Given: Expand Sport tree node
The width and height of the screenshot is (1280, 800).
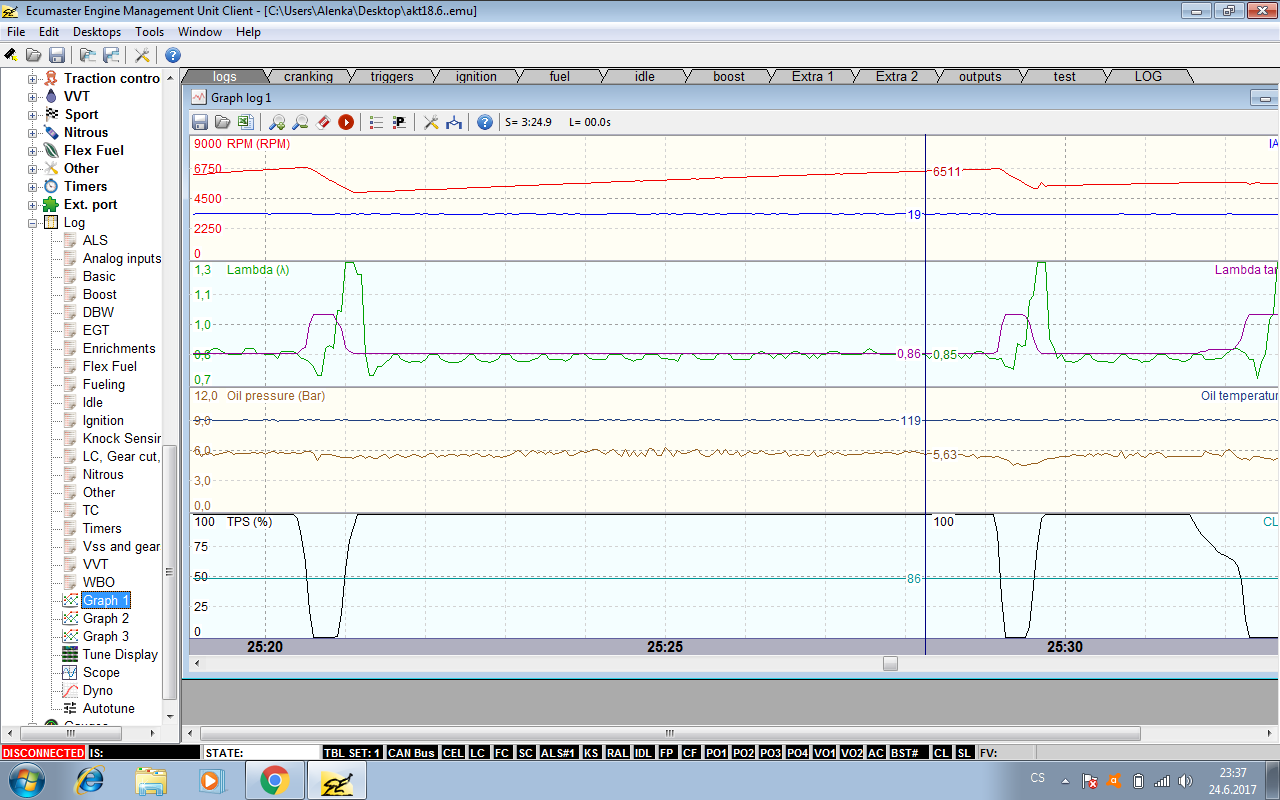Looking at the screenshot, I should pyautogui.click(x=33, y=114).
